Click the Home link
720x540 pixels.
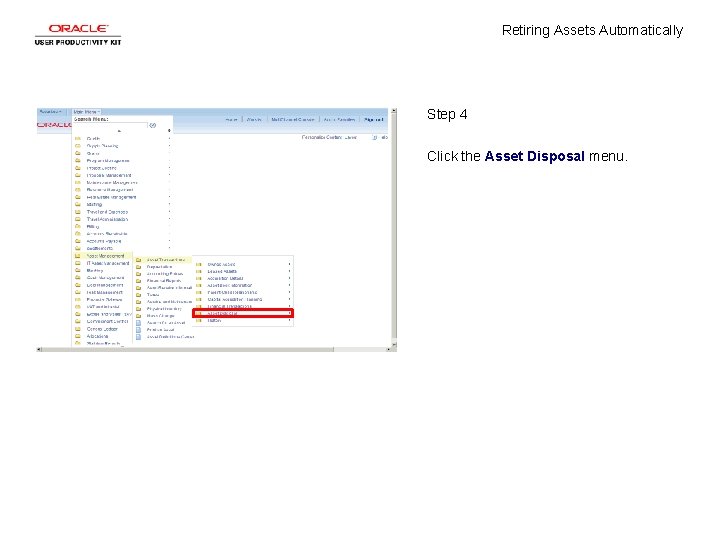231,119
